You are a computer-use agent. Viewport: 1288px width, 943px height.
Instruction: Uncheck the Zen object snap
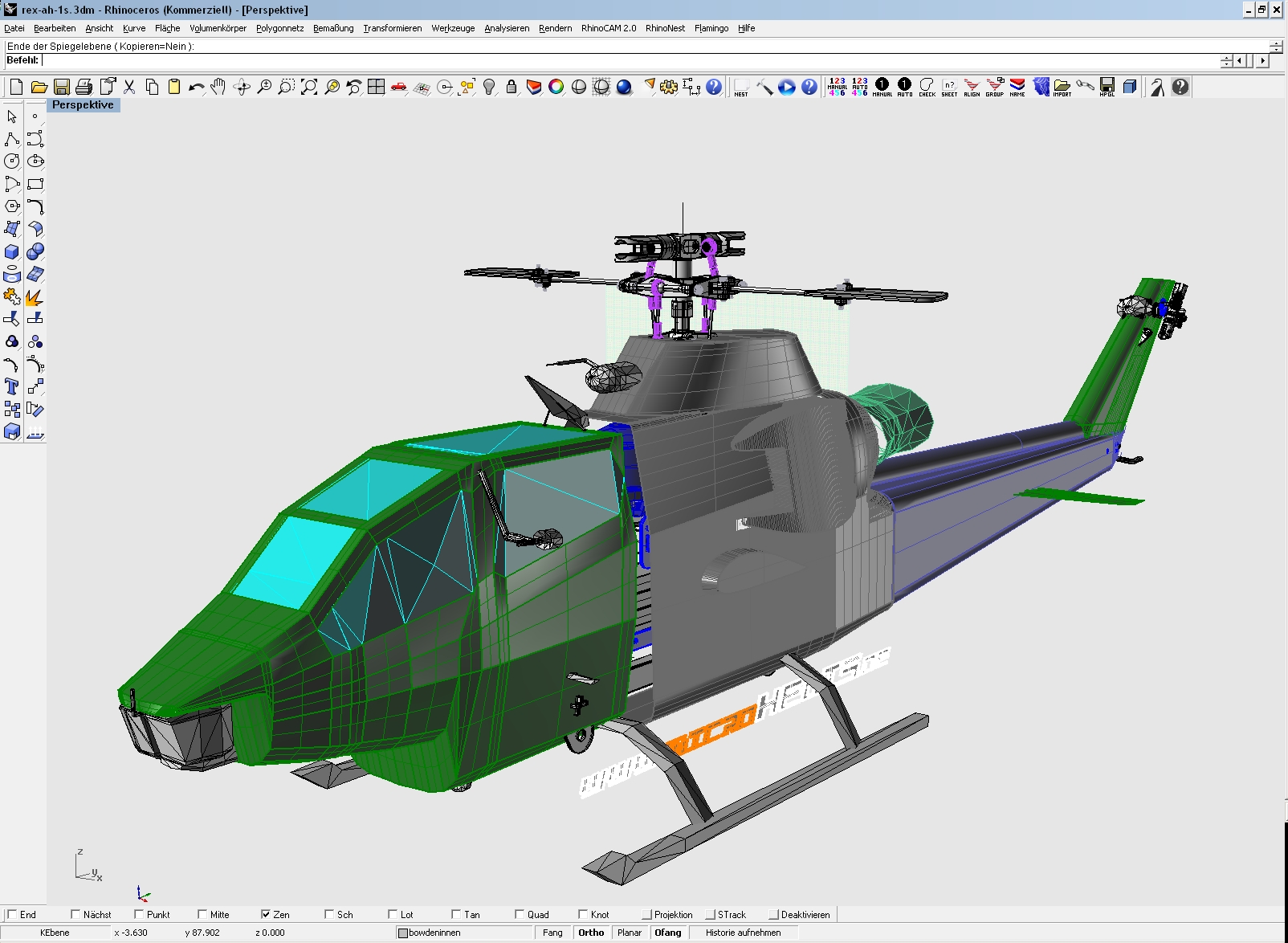click(266, 914)
